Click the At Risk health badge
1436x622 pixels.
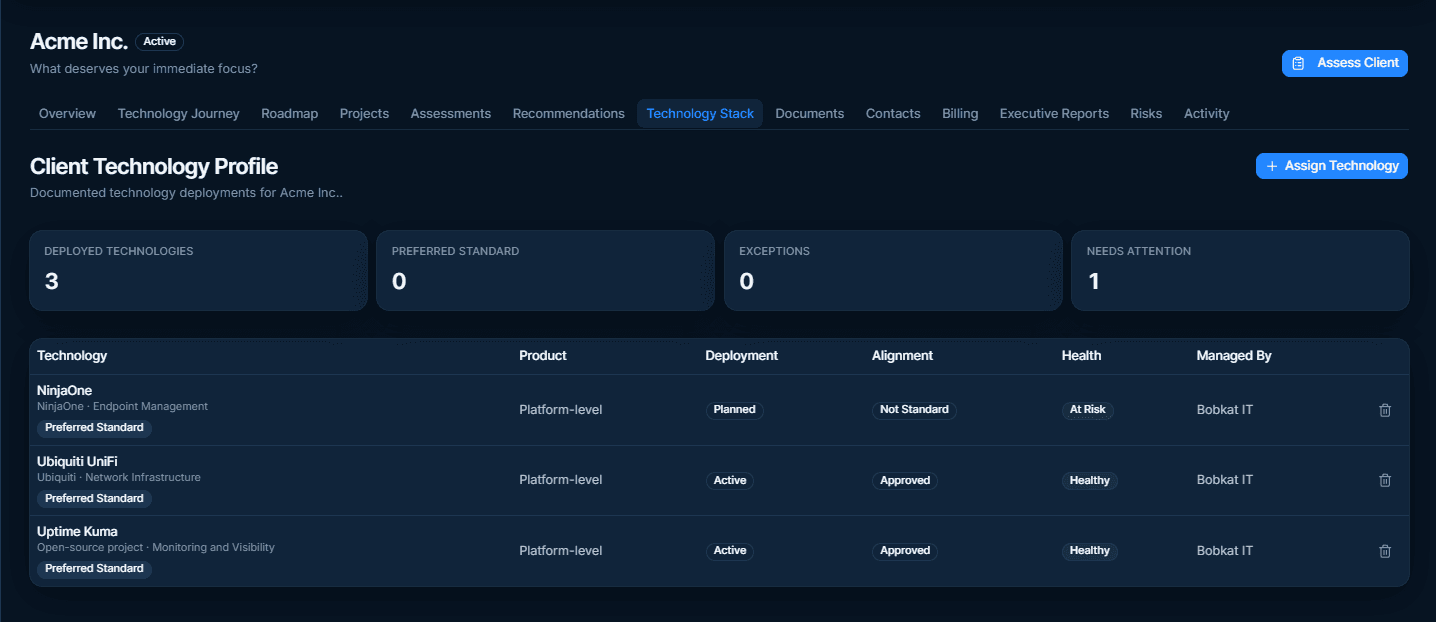1088,410
